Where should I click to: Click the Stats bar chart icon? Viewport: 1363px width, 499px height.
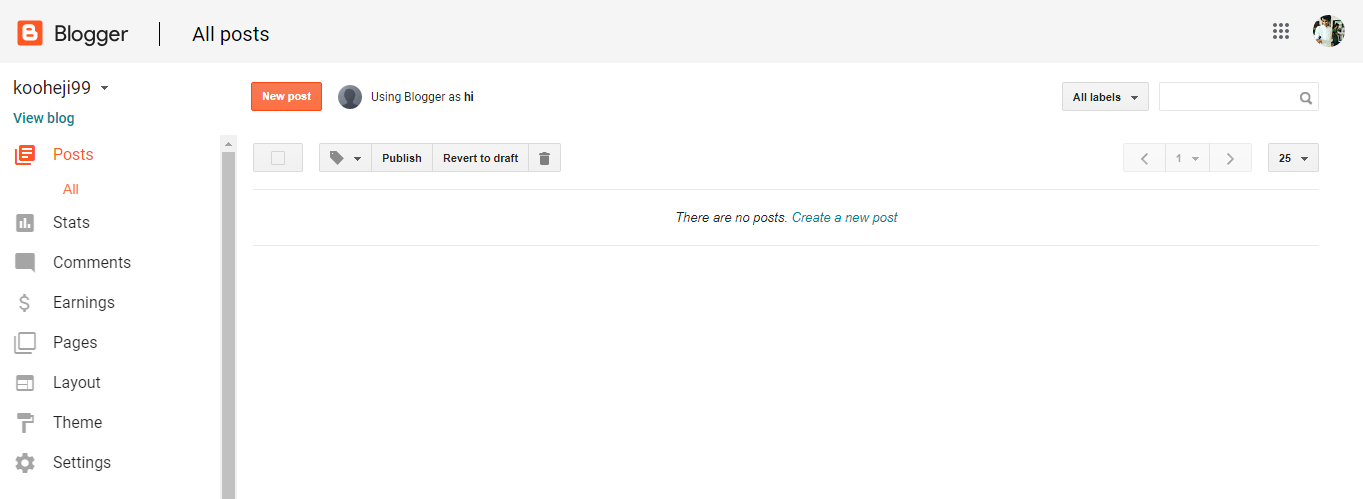tap(25, 223)
